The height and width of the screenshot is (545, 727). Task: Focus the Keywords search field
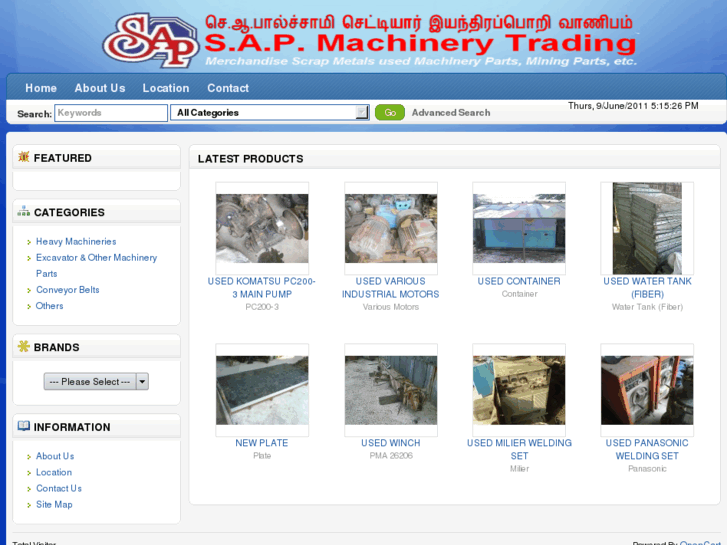tap(111, 113)
